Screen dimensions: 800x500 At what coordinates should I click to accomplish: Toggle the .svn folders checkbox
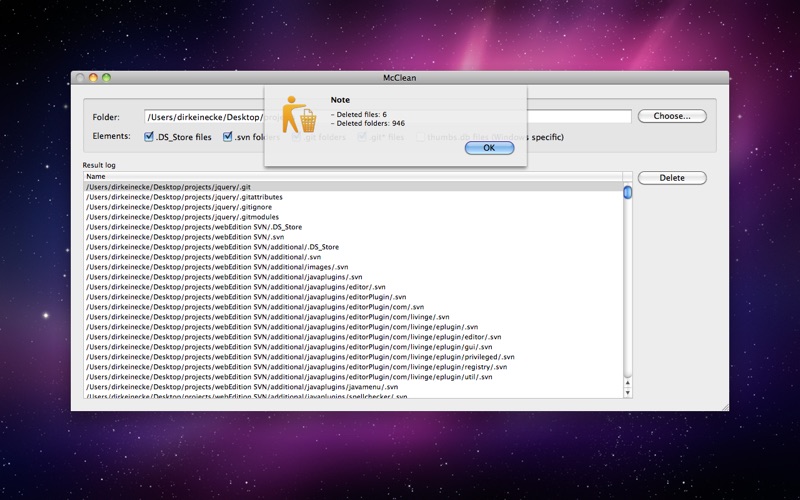[228, 137]
